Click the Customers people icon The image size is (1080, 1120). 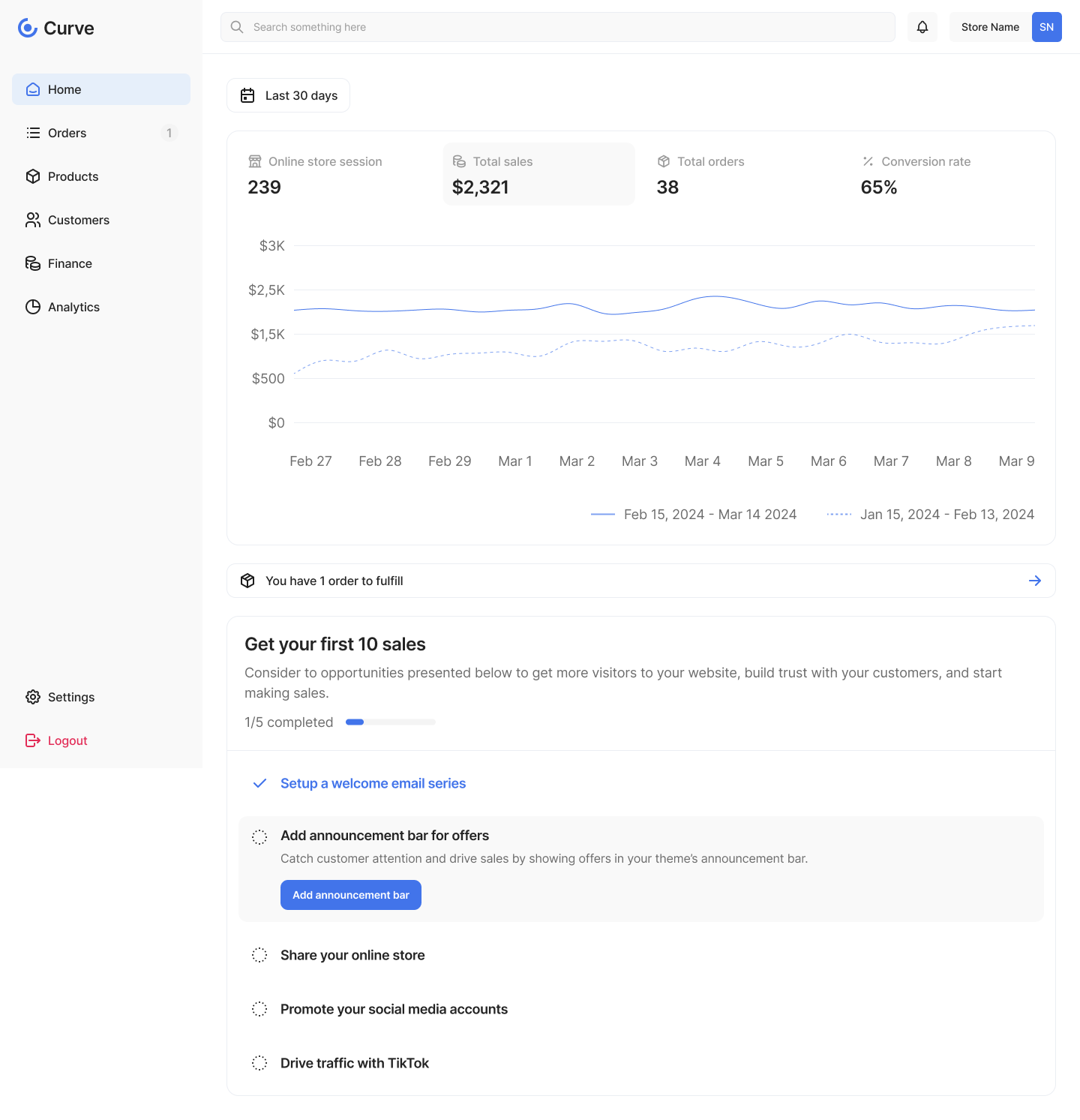(33, 220)
